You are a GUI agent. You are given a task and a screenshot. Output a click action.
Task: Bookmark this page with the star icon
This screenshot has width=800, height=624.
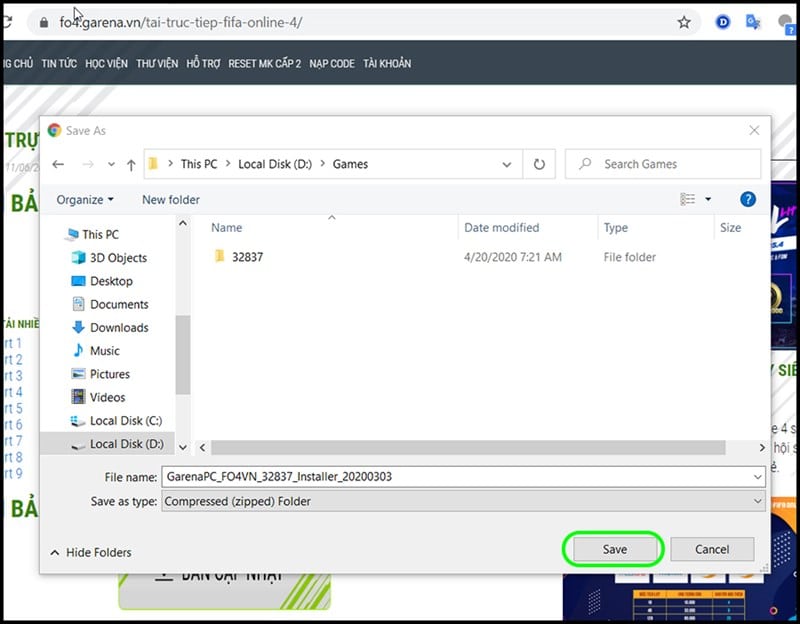point(684,22)
